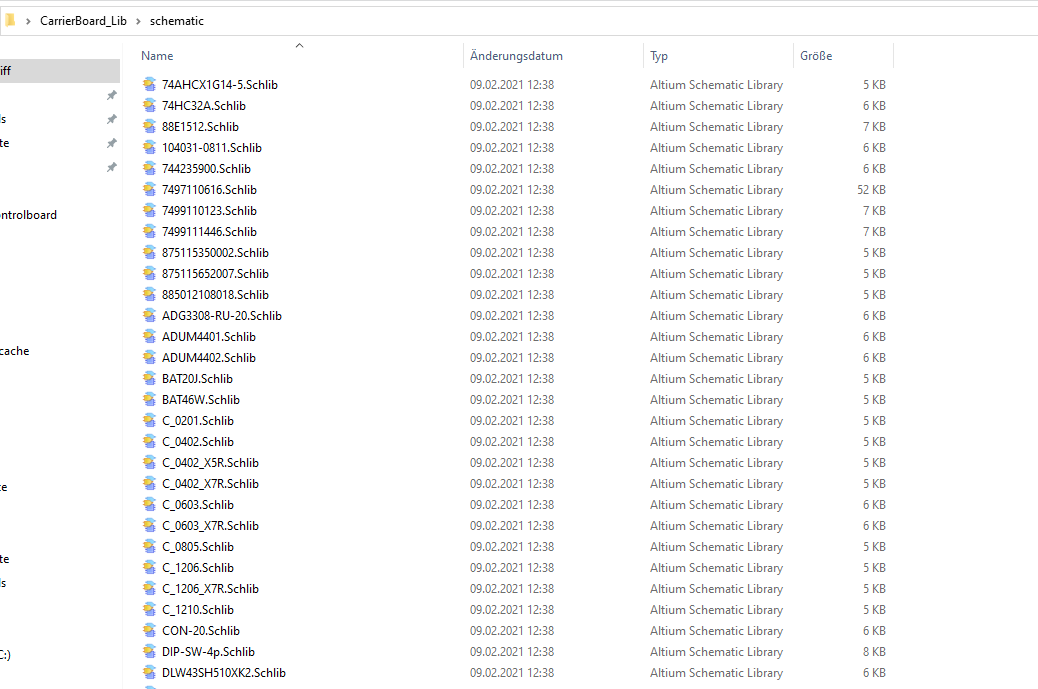Select the ADUM4401.Schlib file name
Image resolution: width=1038 pixels, height=689 pixels.
(x=208, y=337)
